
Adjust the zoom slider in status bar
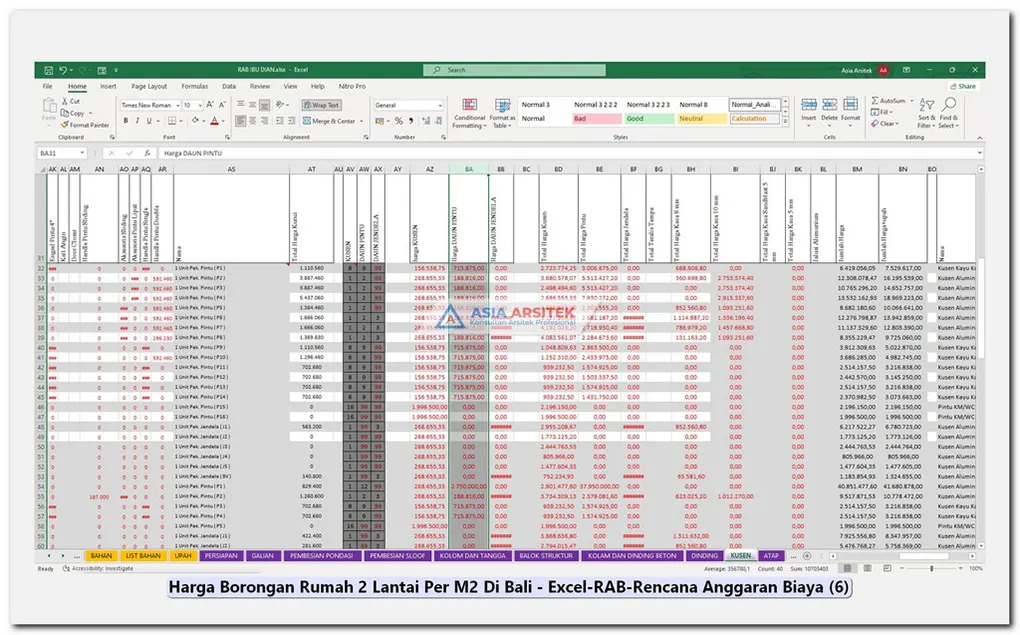click(932, 569)
